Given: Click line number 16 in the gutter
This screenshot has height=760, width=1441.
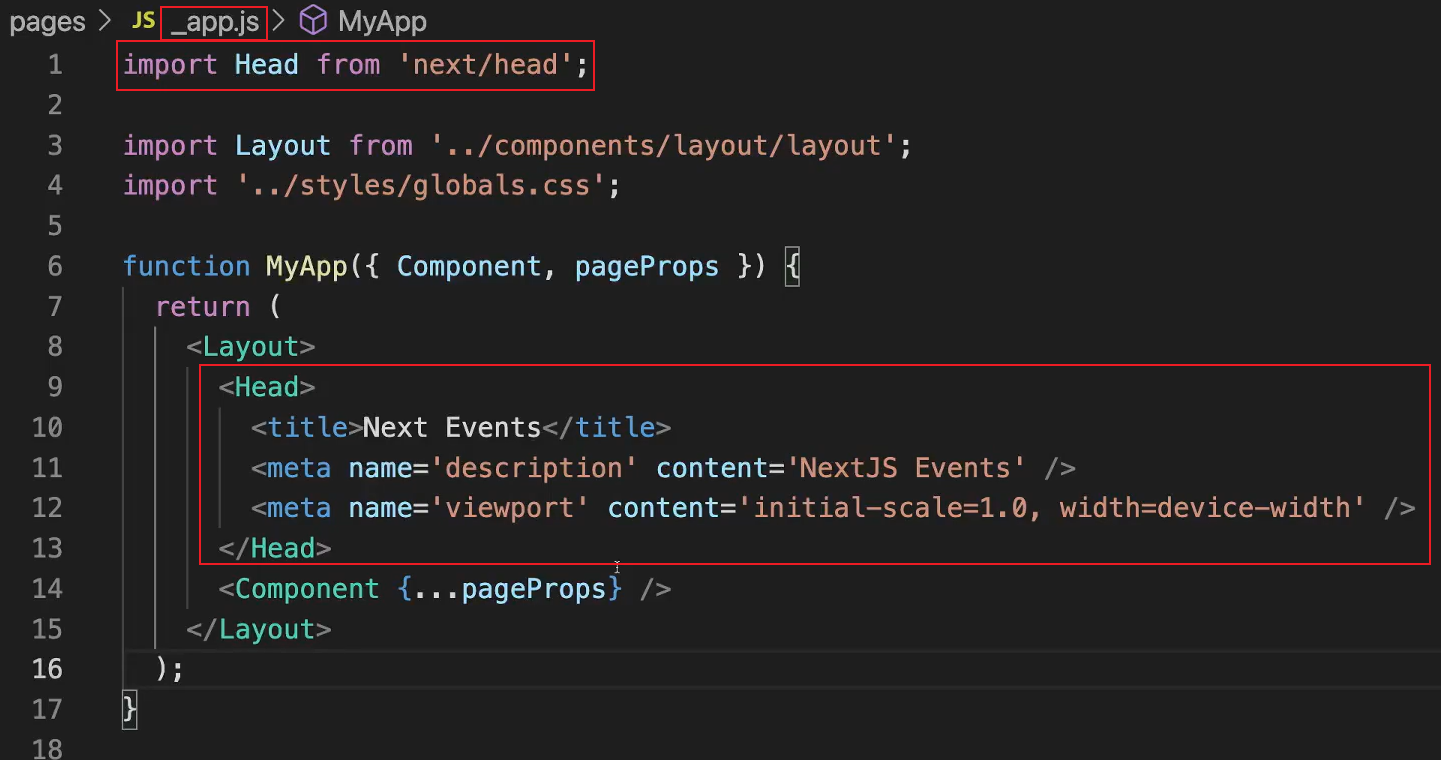Looking at the screenshot, I should click(x=47, y=668).
